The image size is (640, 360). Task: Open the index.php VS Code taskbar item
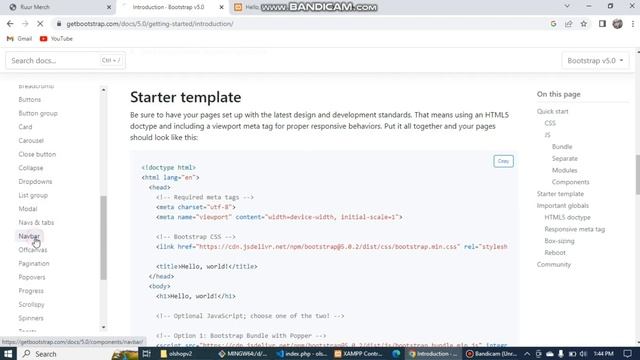(302, 354)
